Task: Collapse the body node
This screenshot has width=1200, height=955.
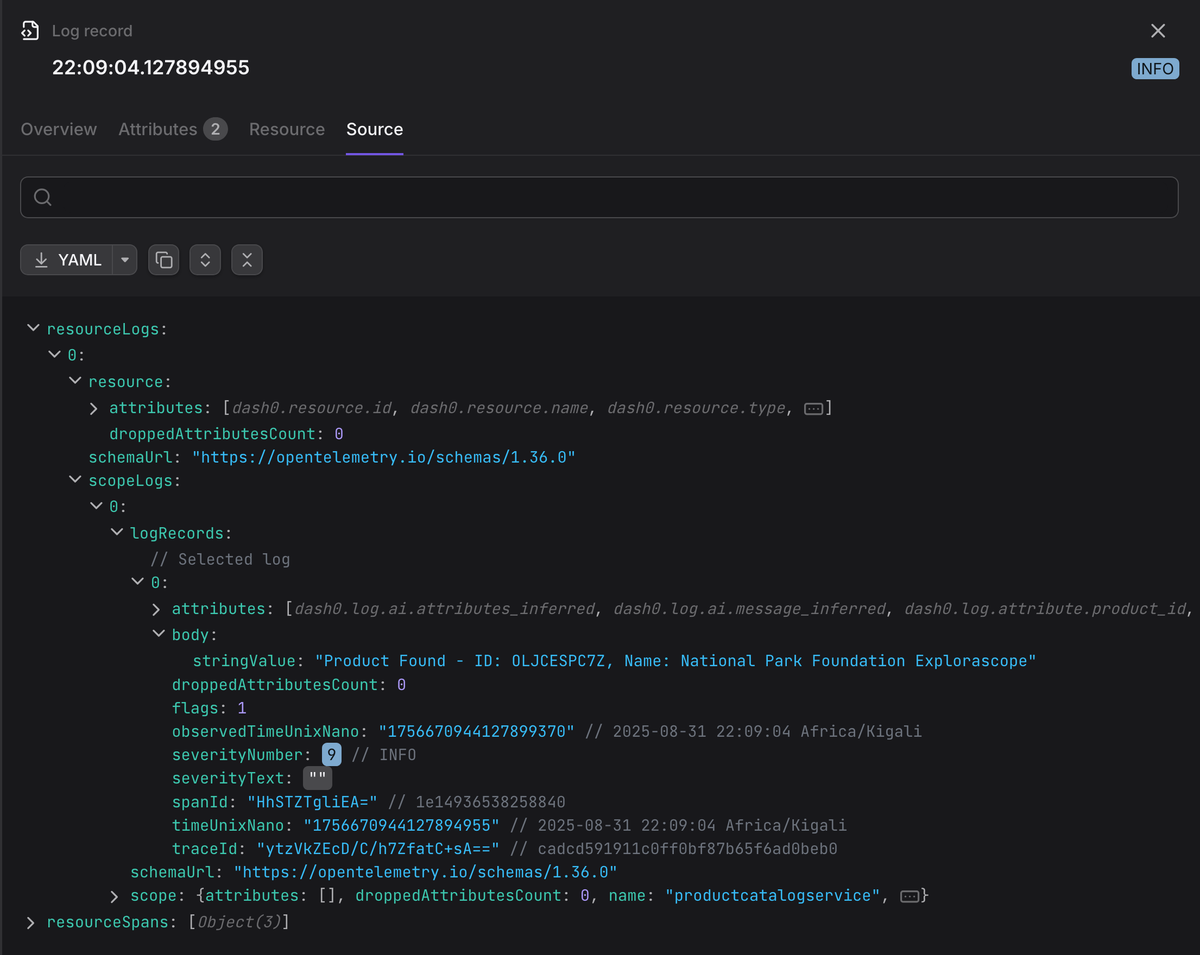Action: pos(158,634)
